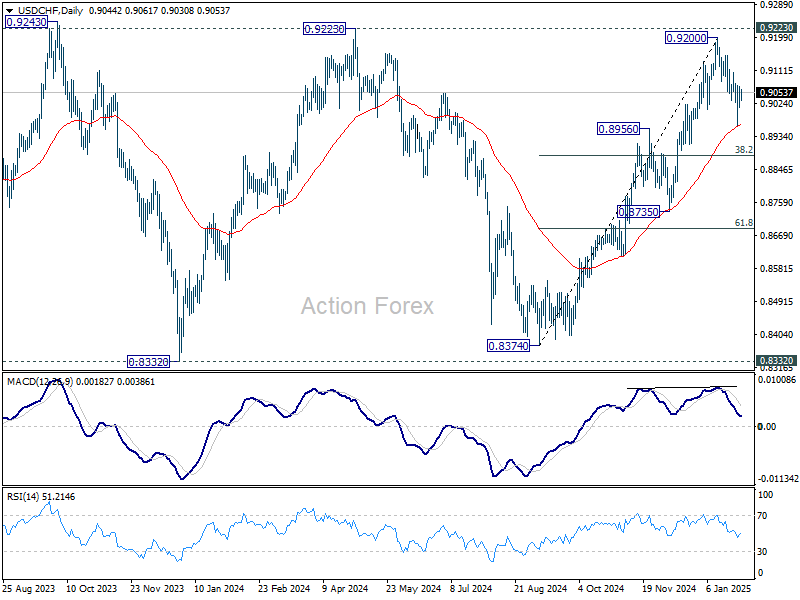This screenshot has width=800, height=600.
Task: Click the MACD -0.011342 scale value
Action: 778,479
